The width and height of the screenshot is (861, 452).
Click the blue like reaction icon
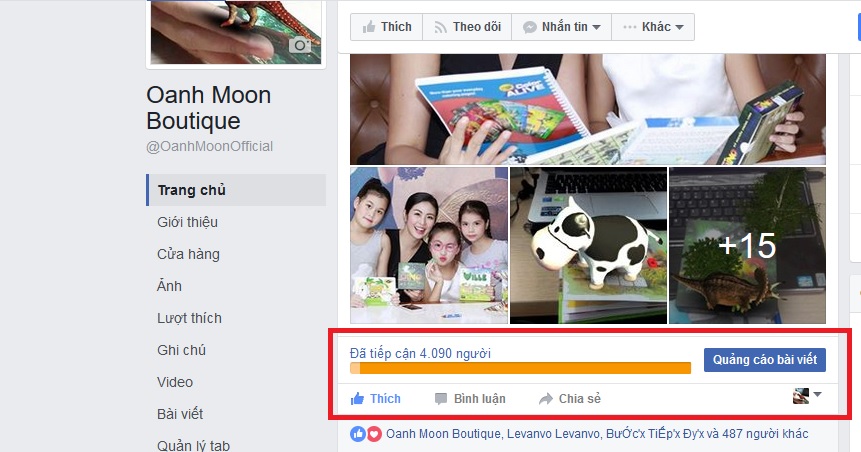pos(357,434)
